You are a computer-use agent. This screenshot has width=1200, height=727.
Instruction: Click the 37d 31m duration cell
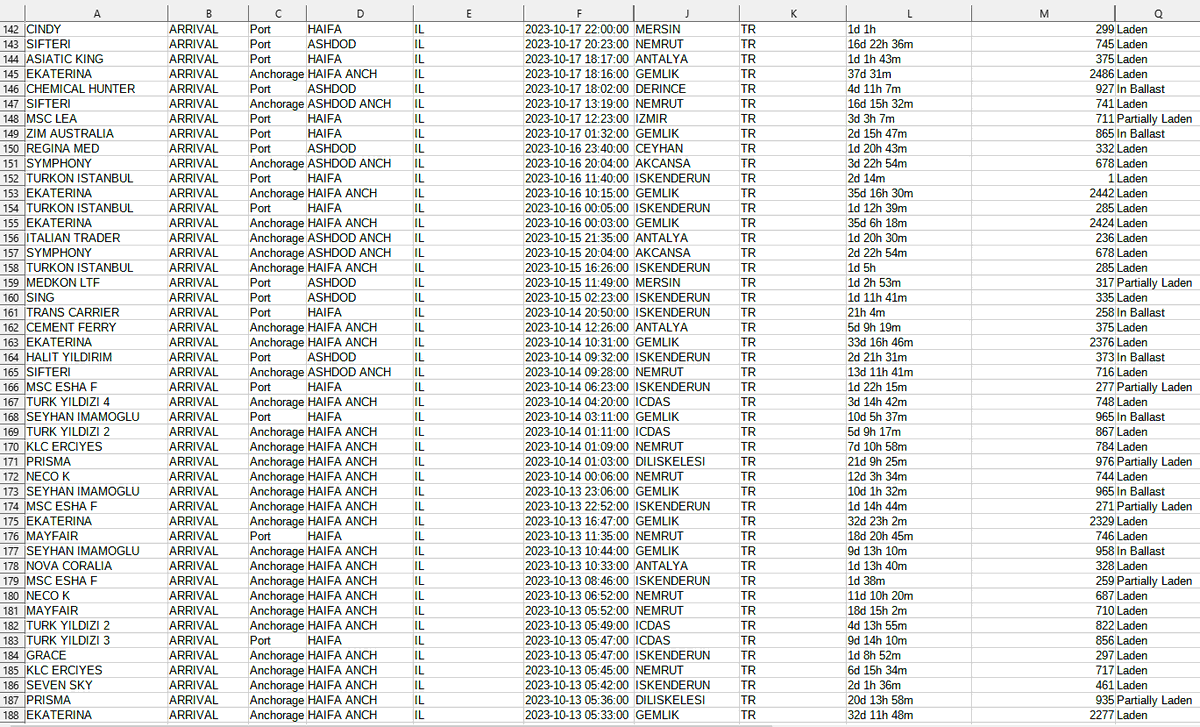pyautogui.click(x=909, y=74)
